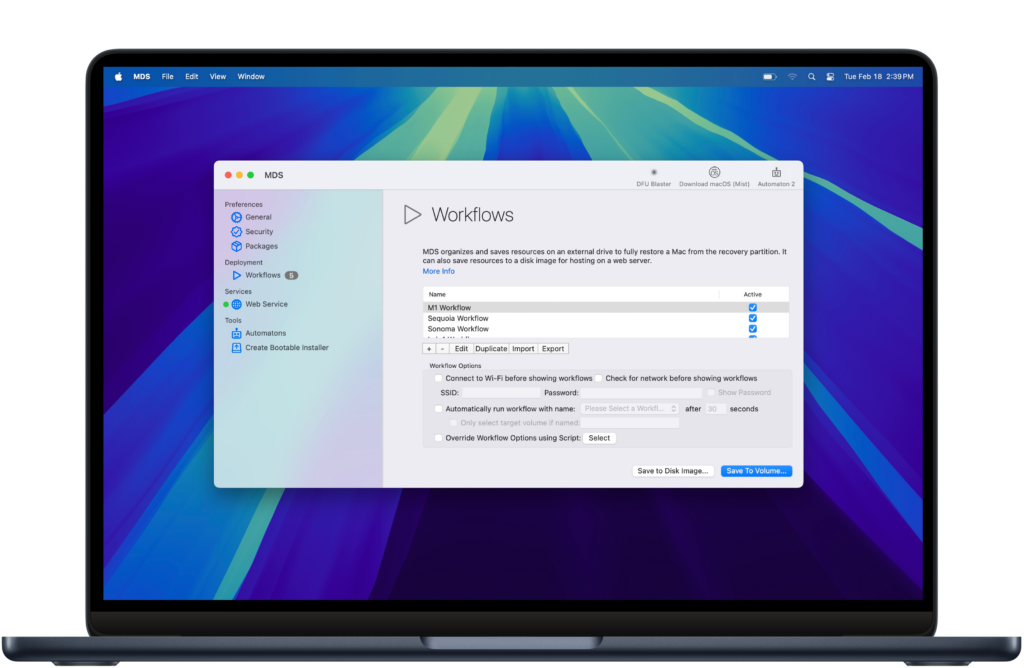
Task: Open the Edit menu
Action: [191, 76]
